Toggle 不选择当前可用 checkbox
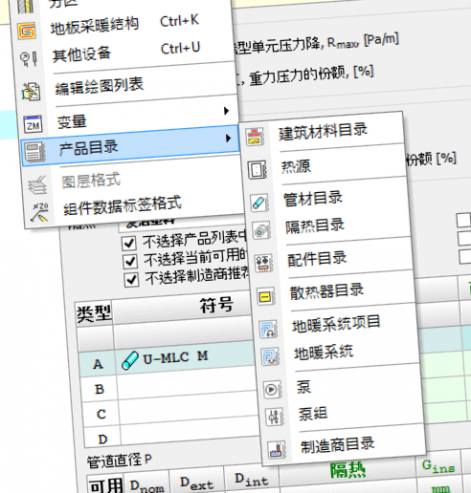Image resolution: width=471 pixels, height=493 pixels. [130, 262]
